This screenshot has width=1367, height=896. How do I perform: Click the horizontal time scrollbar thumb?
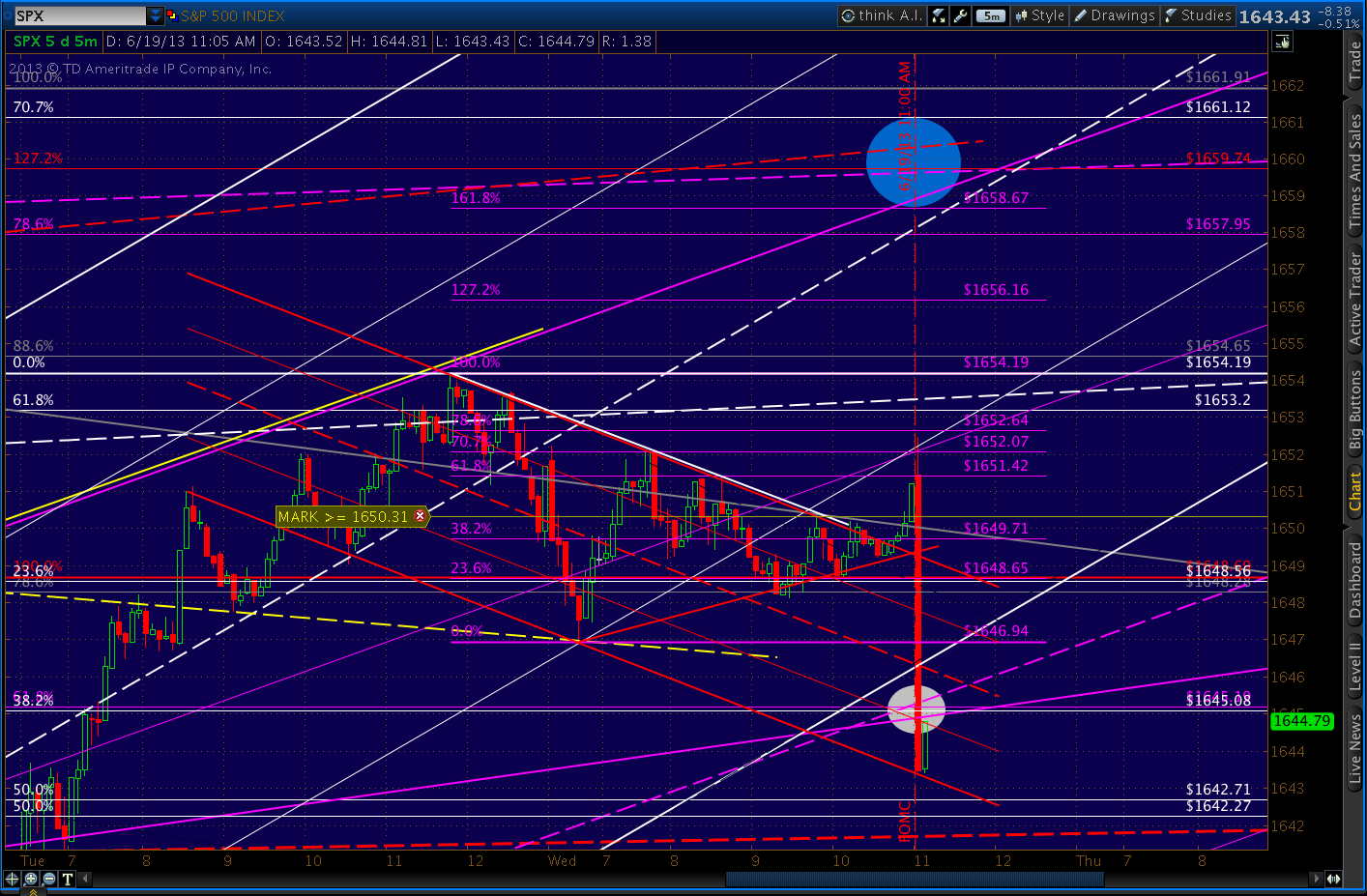pyautogui.click(x=915, y=879)
